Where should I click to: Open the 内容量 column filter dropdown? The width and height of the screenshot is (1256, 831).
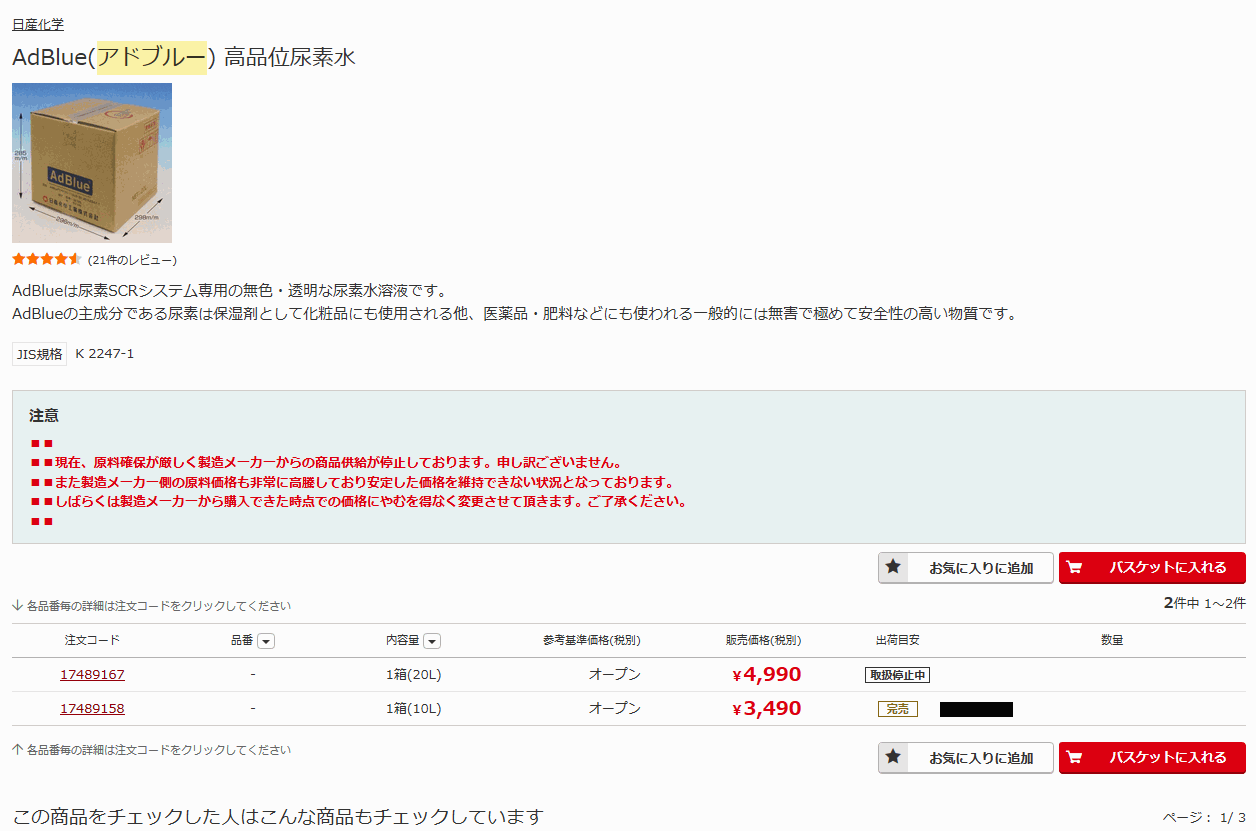click(x=432, y=641)
